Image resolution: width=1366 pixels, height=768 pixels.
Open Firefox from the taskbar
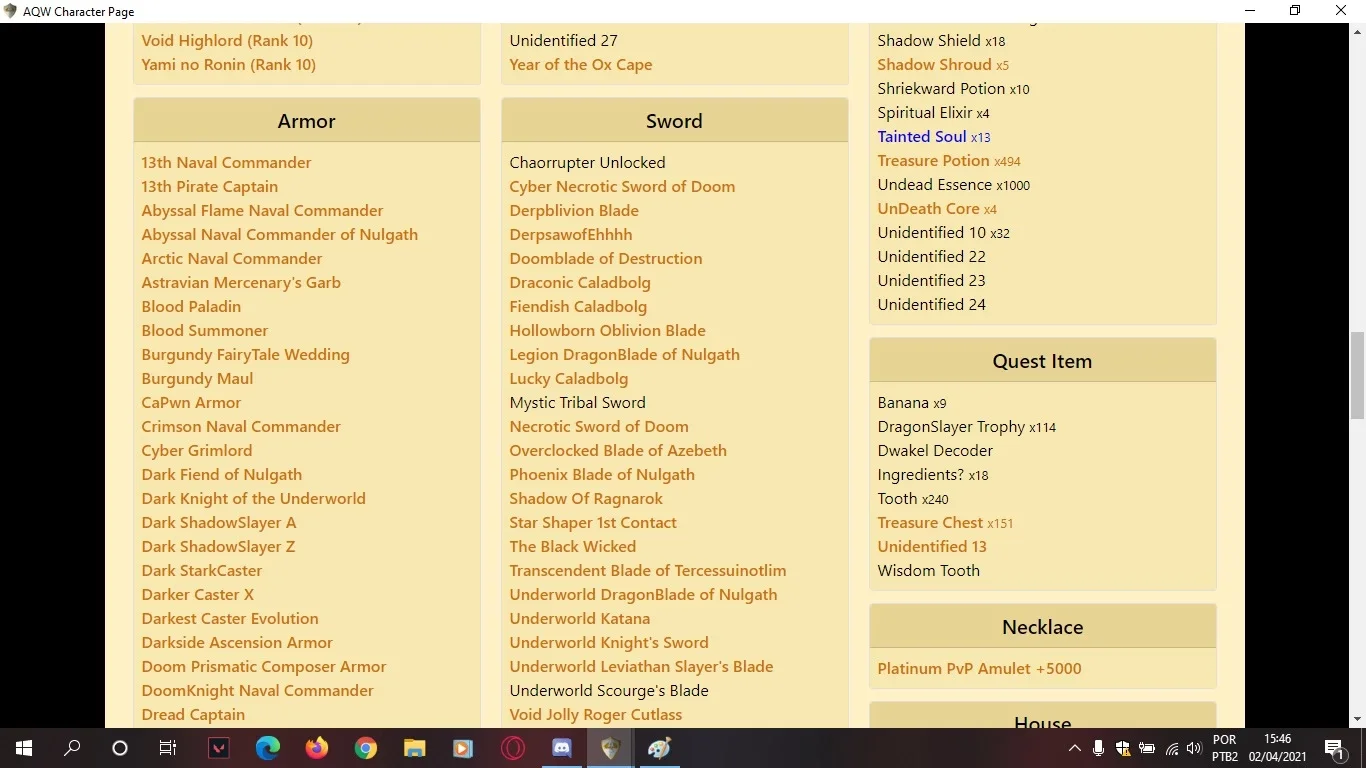pyautogui.click(x=317, y=748)
